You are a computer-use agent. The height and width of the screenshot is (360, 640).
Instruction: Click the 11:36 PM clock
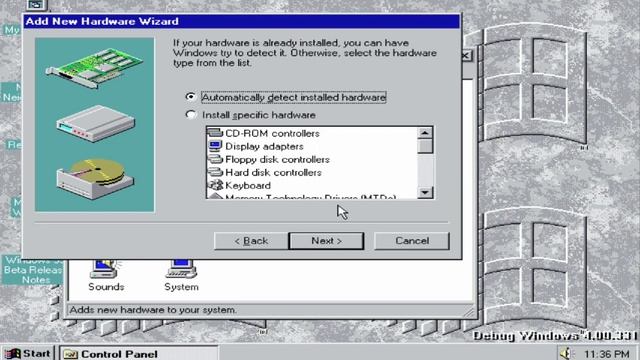[606, 354]
